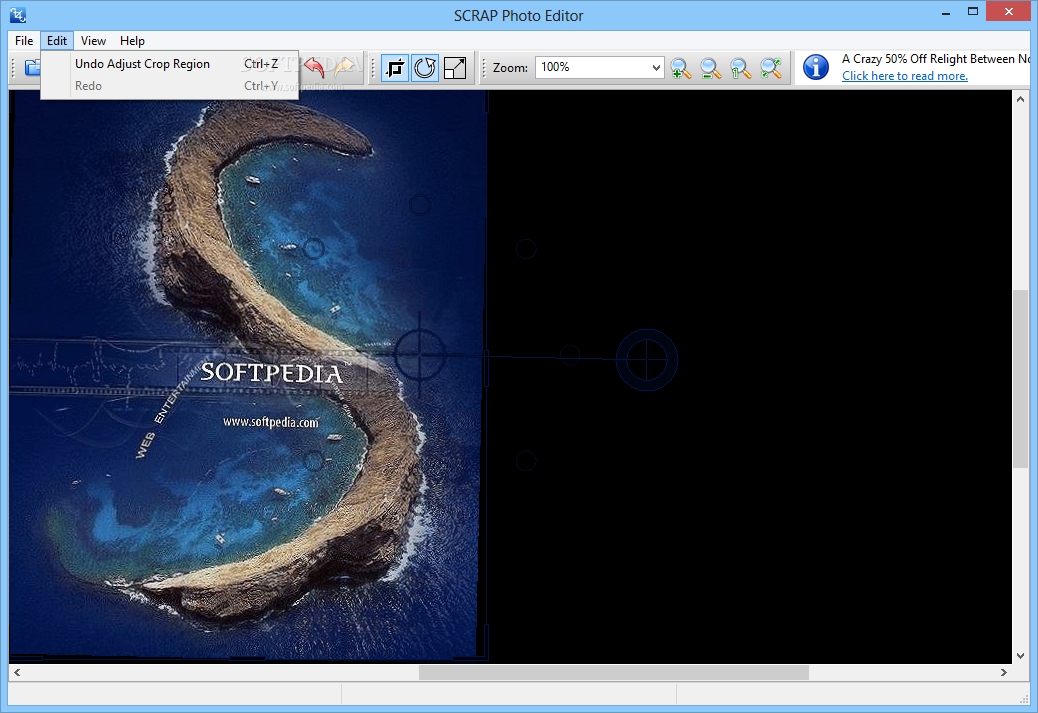Click the vertical scrollbar up arrow
1038x713 pixels.
[x=1020, y=99]
